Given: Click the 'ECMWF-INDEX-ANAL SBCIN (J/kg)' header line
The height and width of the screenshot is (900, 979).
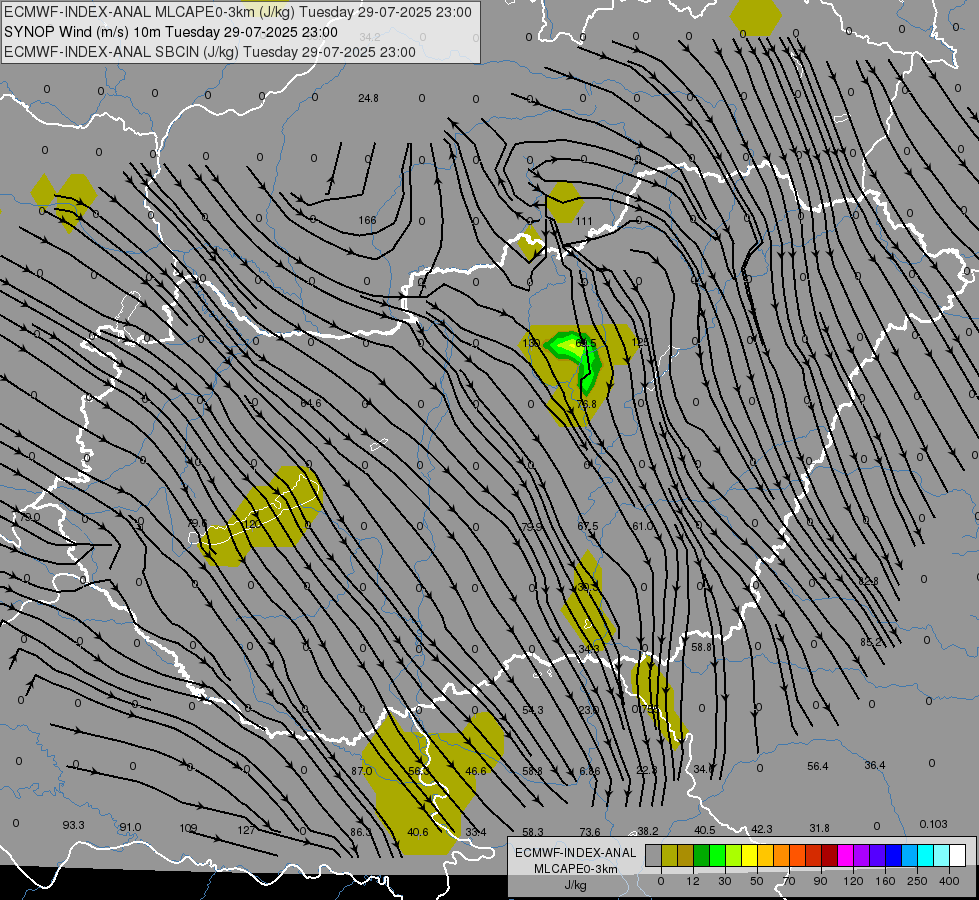Looking at the screenshot, I should pyautogui.click(x=210, y=52).
